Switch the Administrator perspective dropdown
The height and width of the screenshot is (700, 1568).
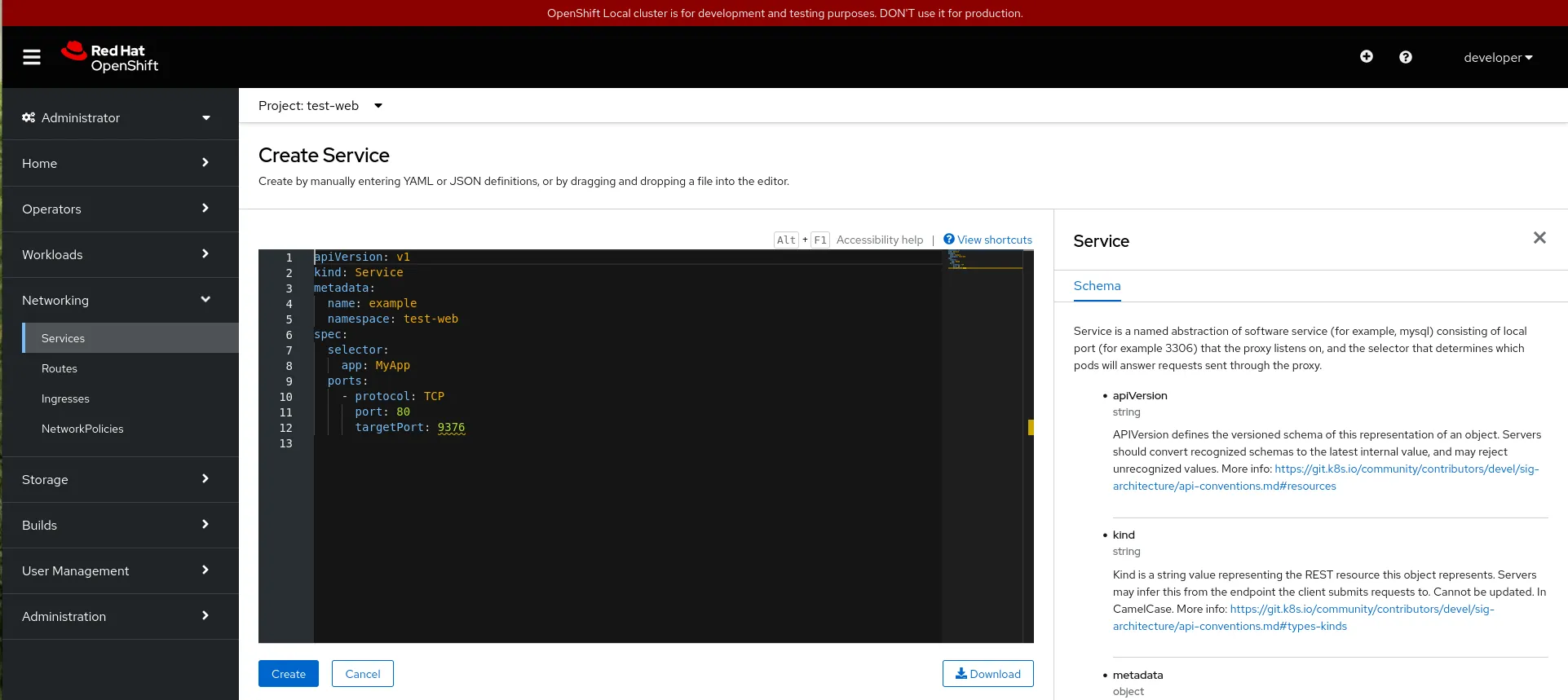tap(117, 118)
